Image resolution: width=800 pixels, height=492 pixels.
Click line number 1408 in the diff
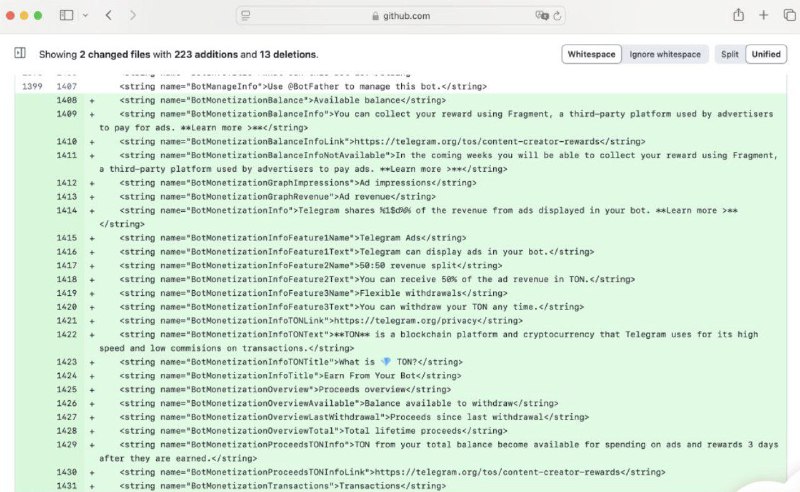point(67,100)
